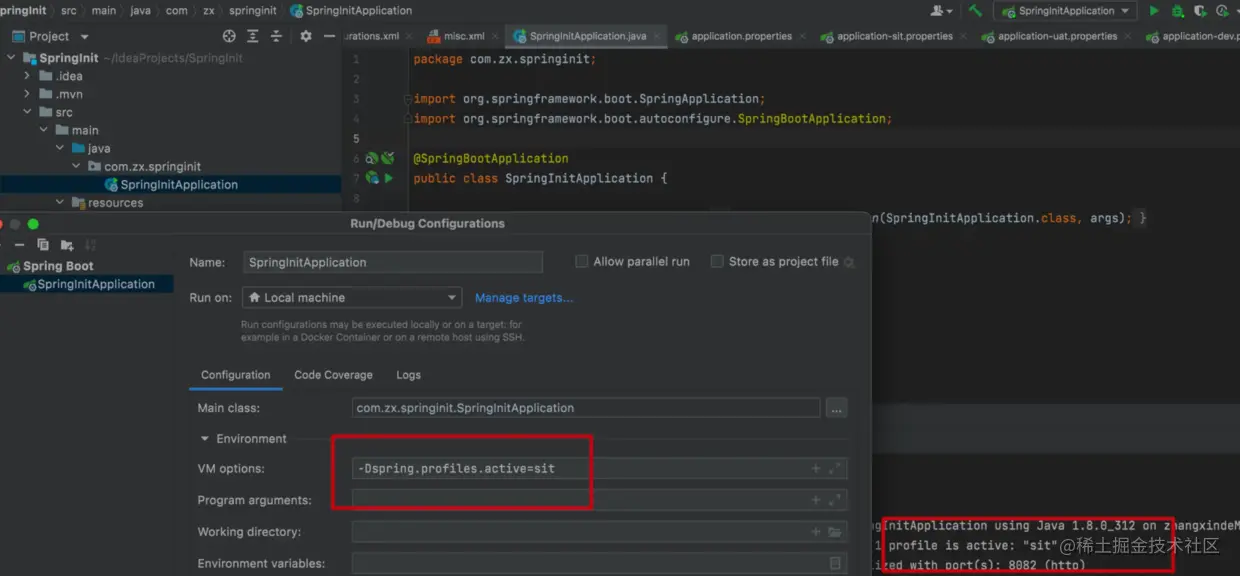The height and width of the screenshot is (576, 1240).
Task: Click the run gutter arrow on line 7
Action: point(389,178)
